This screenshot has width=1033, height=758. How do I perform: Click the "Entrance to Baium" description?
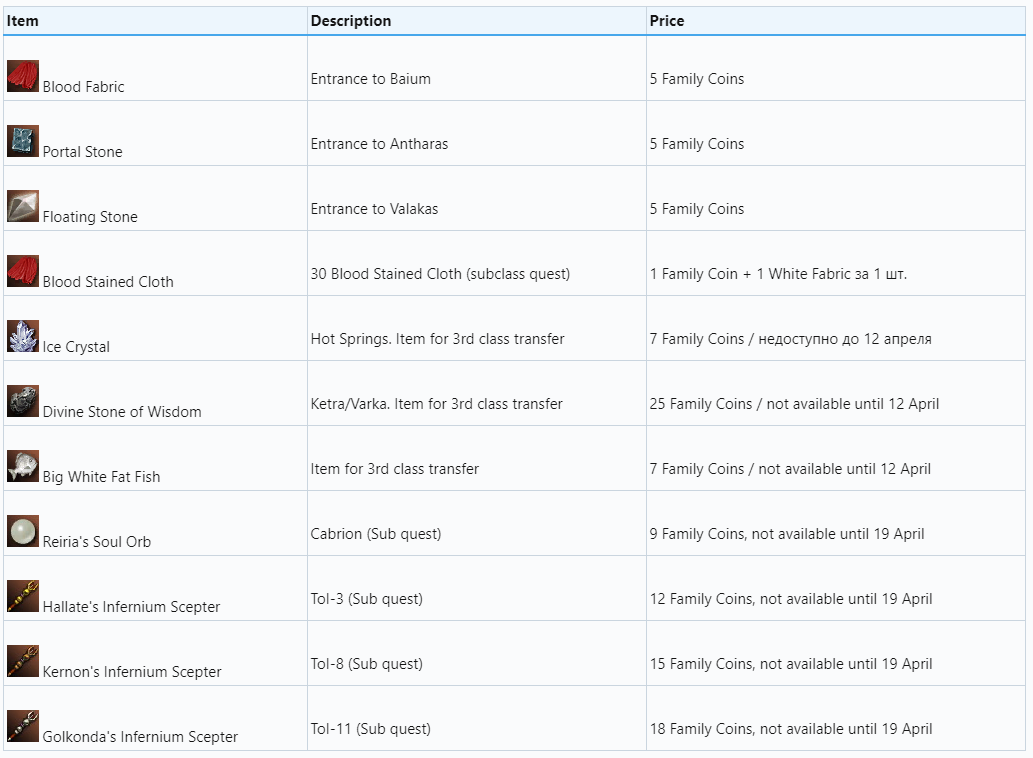[x=370, y=79]
